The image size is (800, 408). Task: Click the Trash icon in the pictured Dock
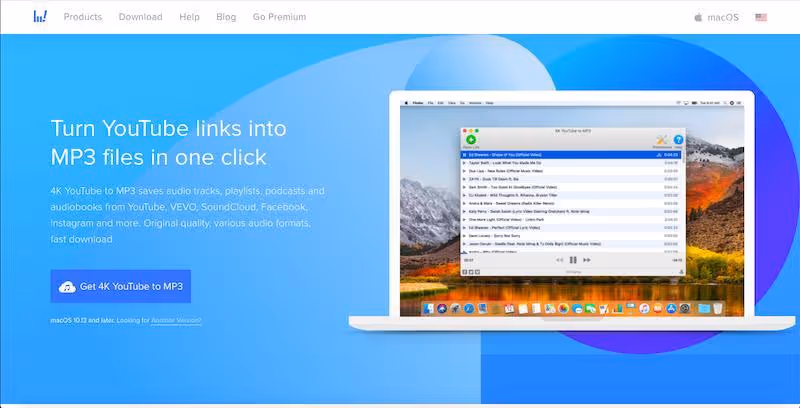point(718,309)
